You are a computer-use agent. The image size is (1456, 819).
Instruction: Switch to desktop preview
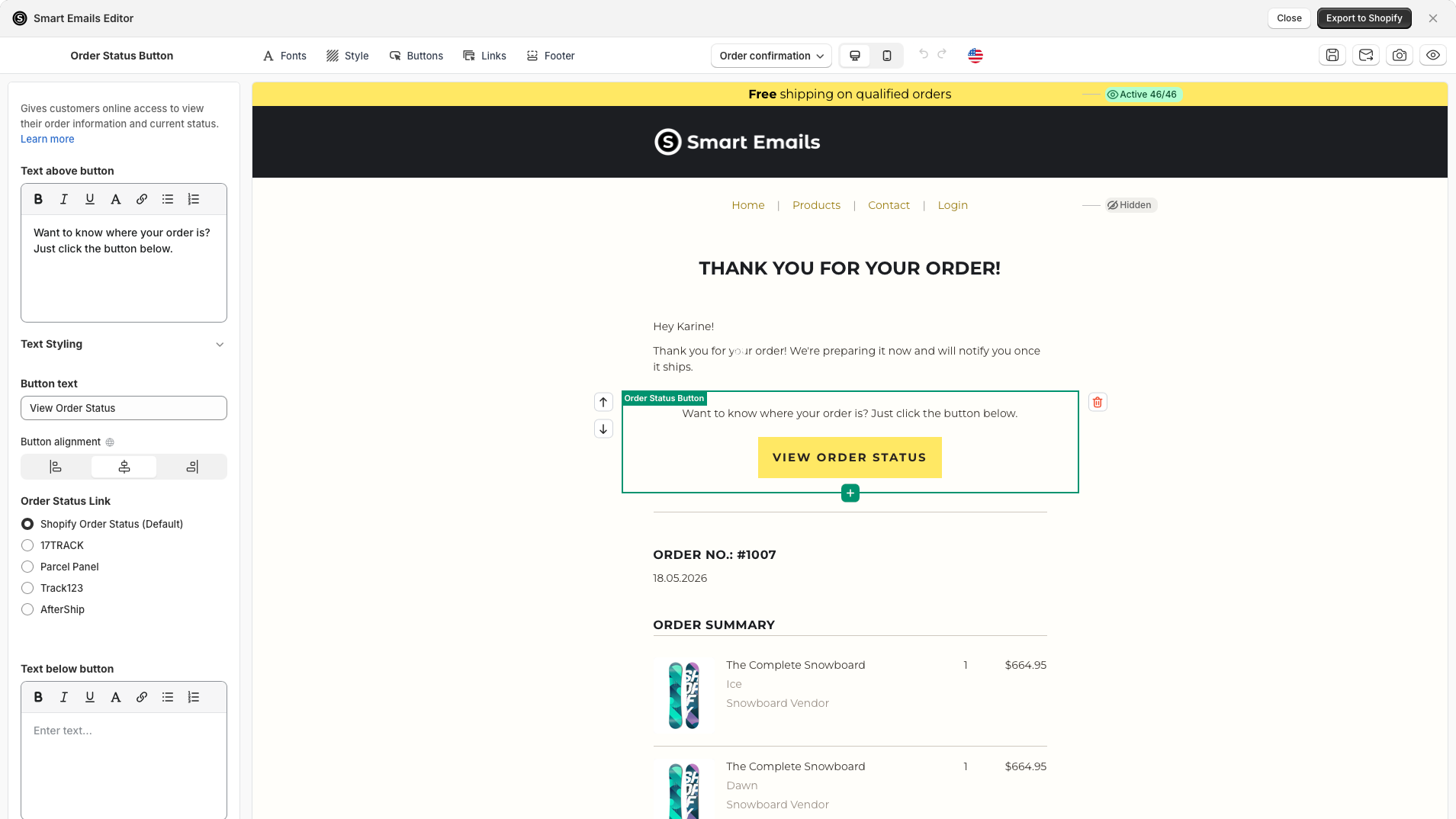click(x=855, y=56)
